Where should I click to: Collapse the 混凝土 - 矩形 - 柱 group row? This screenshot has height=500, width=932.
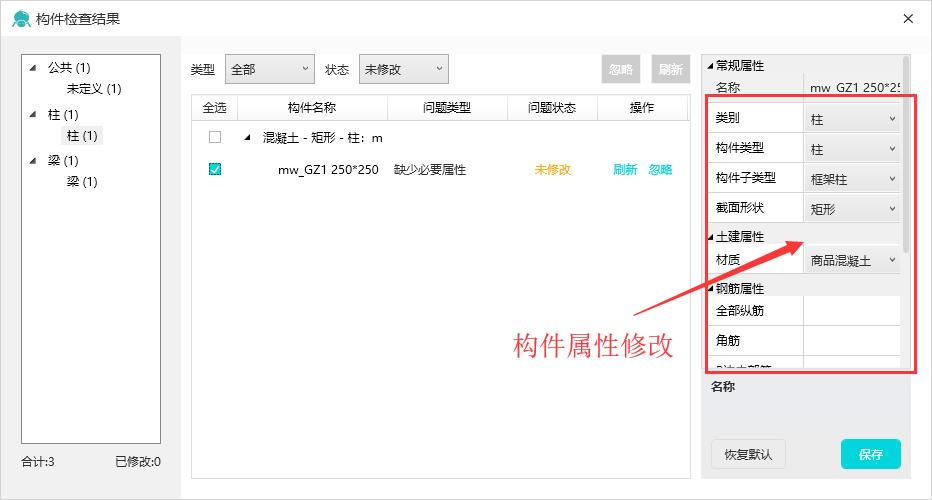click(248, 138)
